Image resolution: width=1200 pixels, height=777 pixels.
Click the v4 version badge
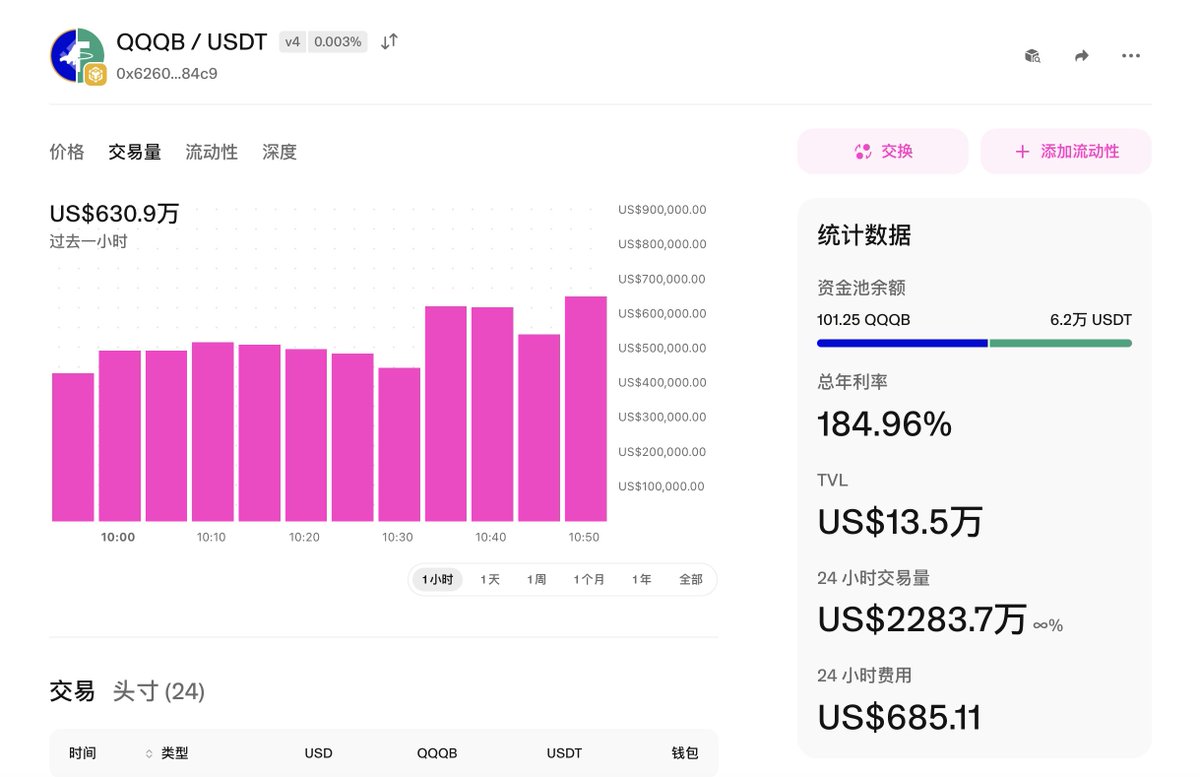click(292, 42)
